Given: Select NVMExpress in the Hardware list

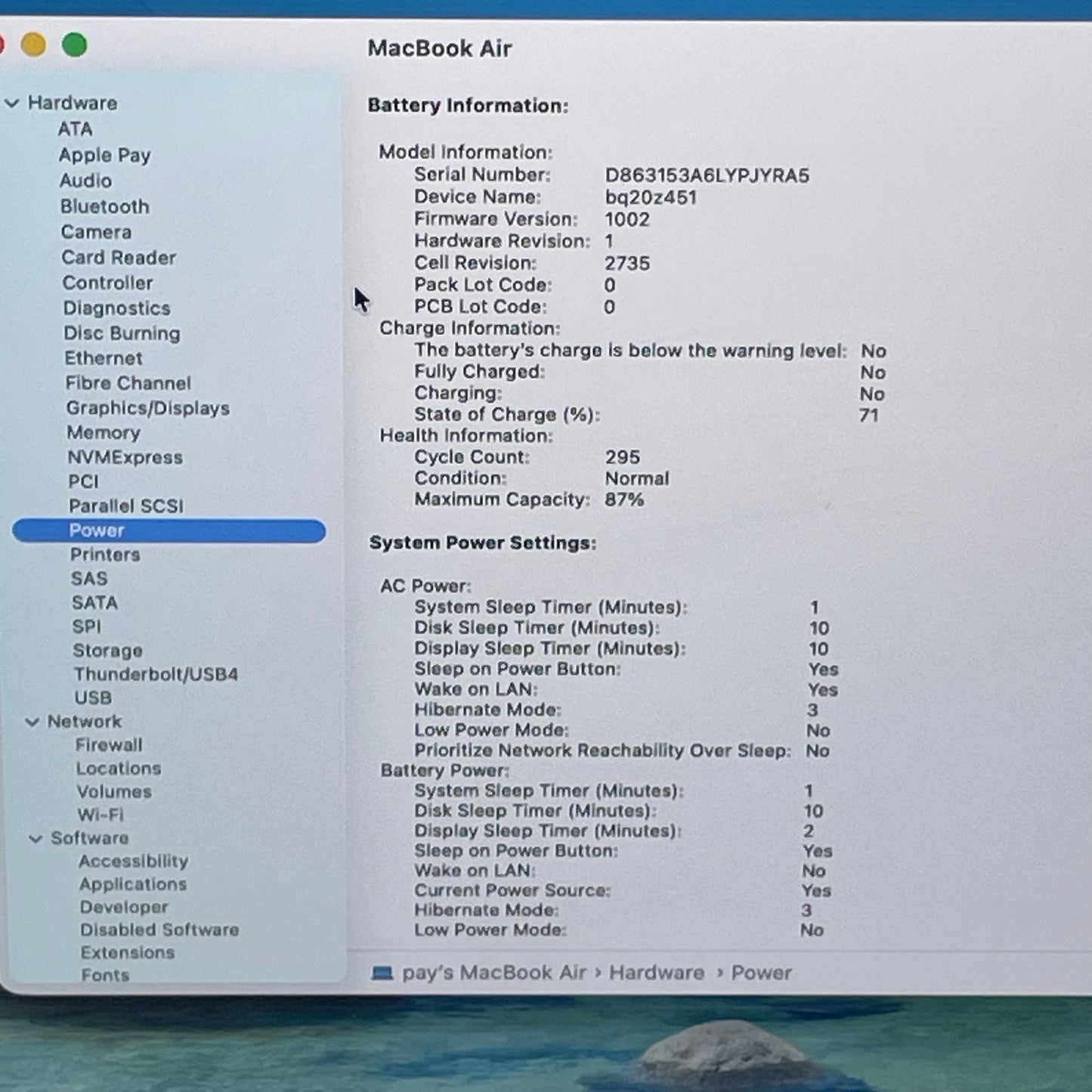Looking at the screenshot, I should pyautogui.click(x=125, y=458).
